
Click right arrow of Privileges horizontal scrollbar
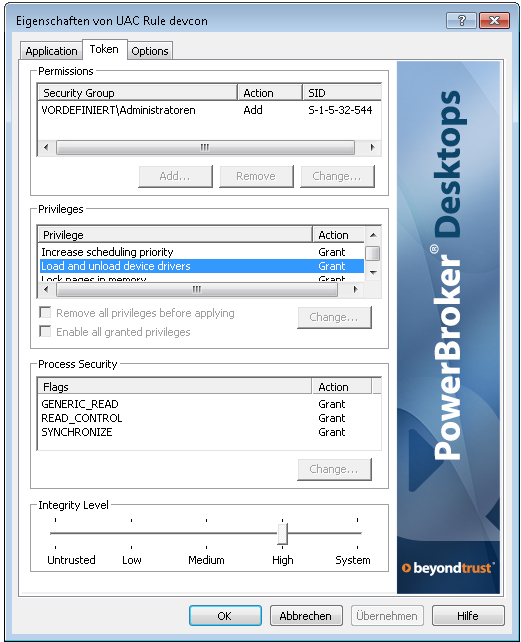click(x=356, y=289)
